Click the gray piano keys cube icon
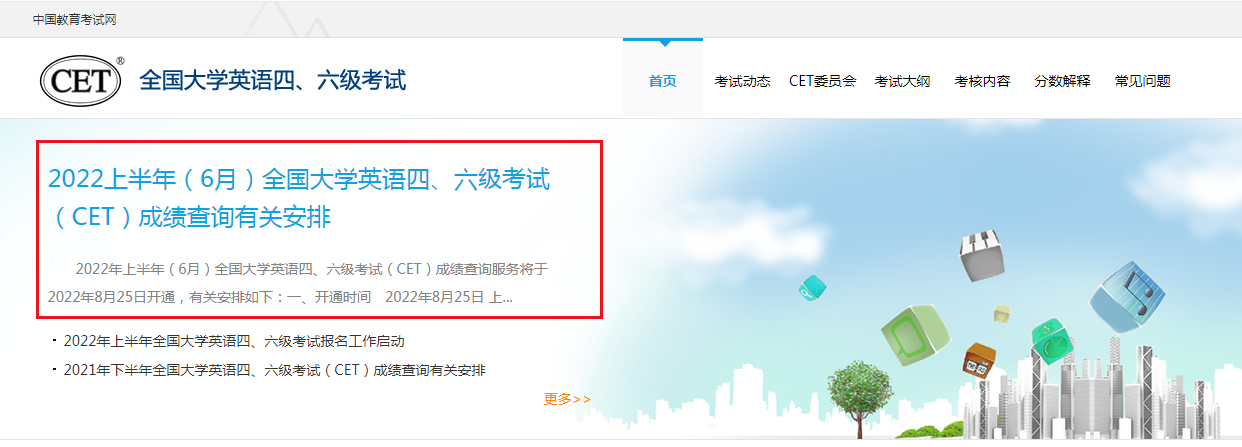This screenshot has width=1242, height=447. click(980, 255)
